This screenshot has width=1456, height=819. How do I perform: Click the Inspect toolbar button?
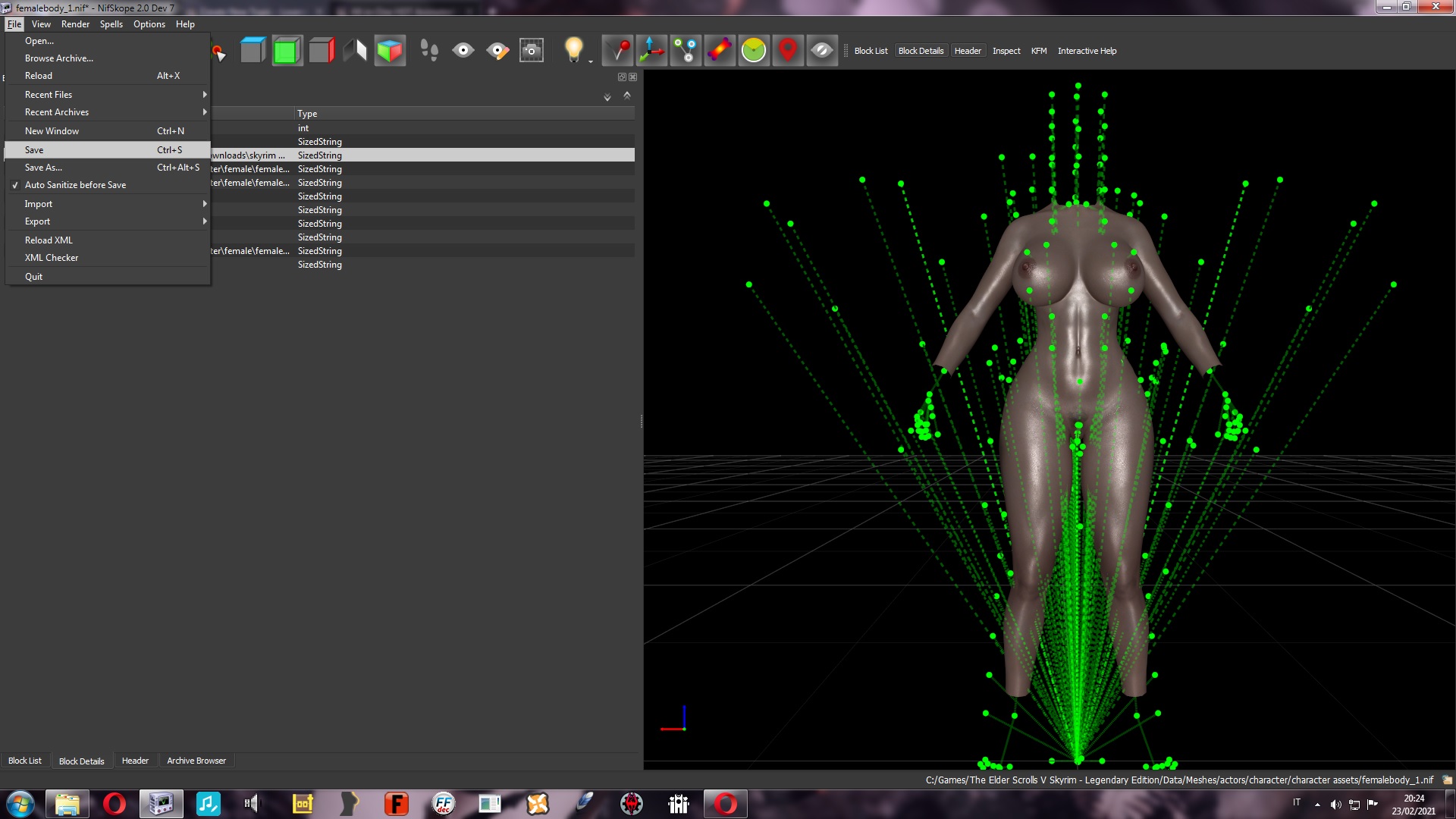(x=1006, y=51)
